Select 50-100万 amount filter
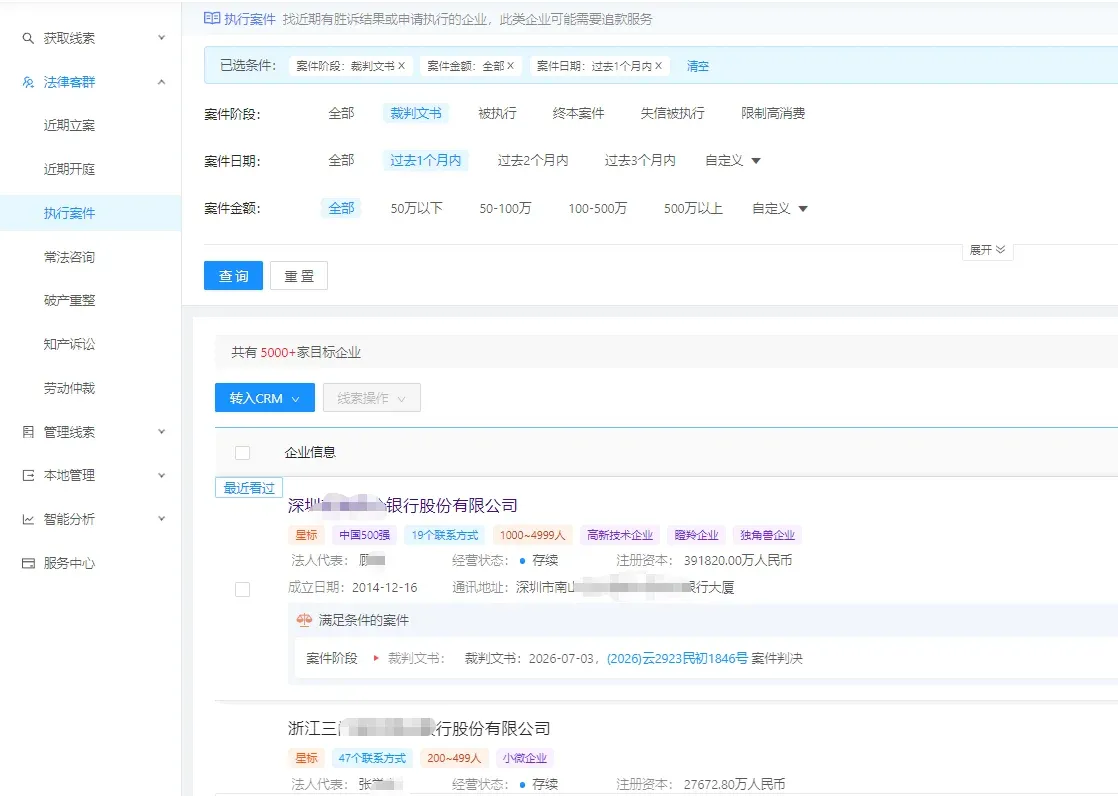The width and height of the screenshot is (1118, 796). tap(505, 208)
